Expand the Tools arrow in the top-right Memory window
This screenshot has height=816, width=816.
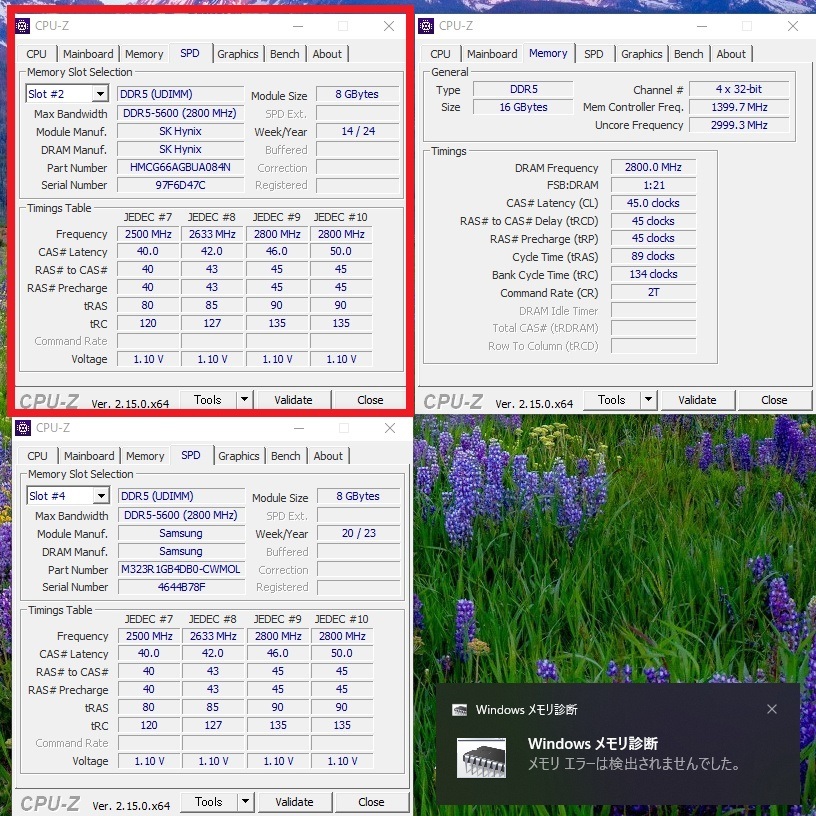(648, 400)
